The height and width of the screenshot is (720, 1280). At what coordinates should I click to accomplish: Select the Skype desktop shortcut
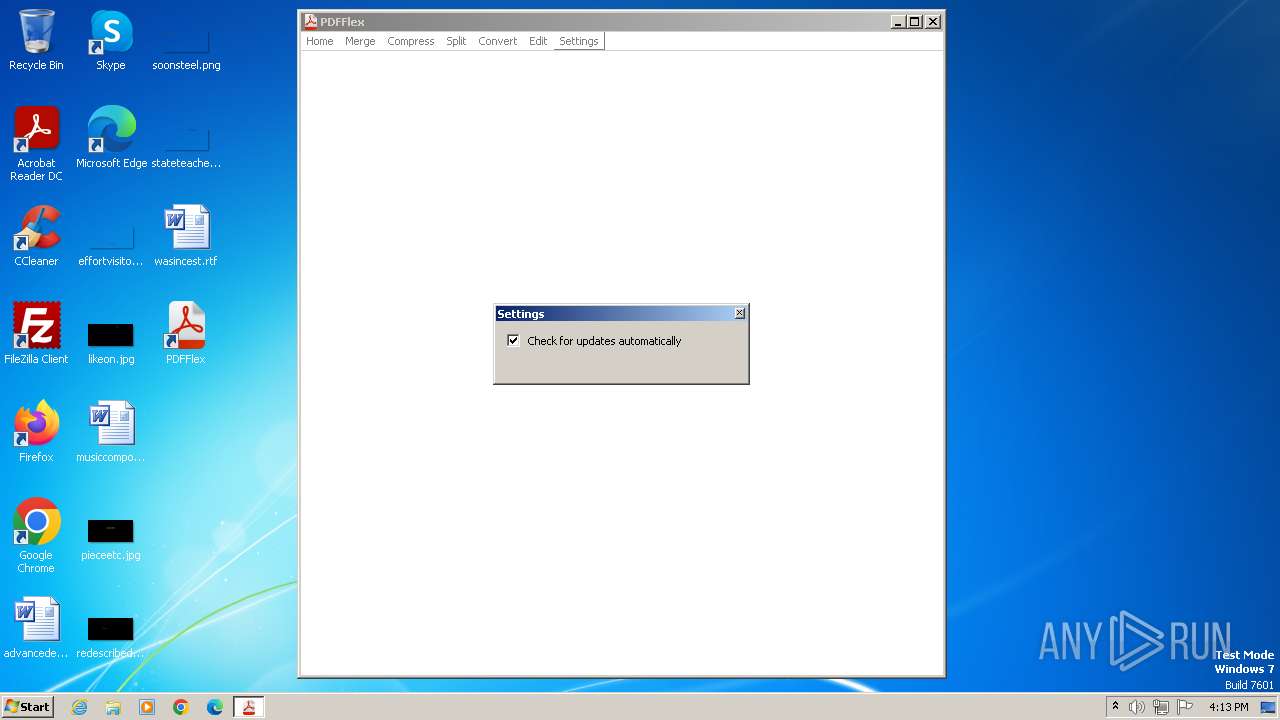coord(110,40)
